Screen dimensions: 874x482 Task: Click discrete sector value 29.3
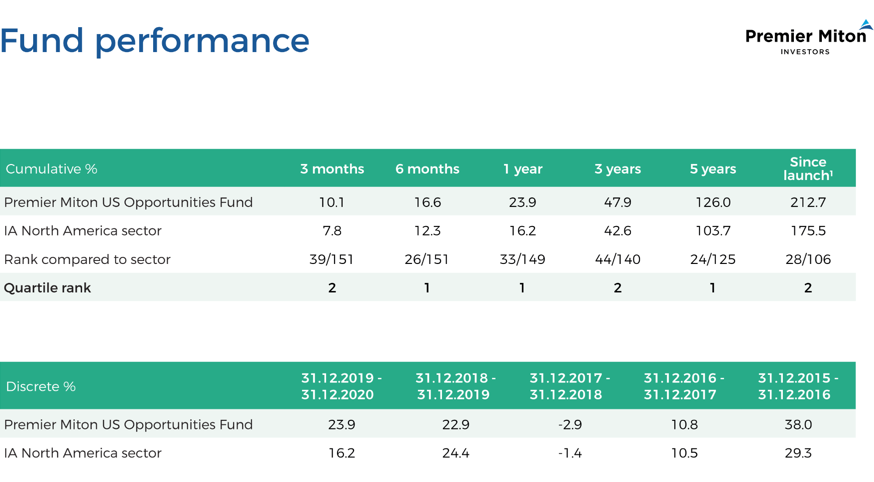(798, 453)
